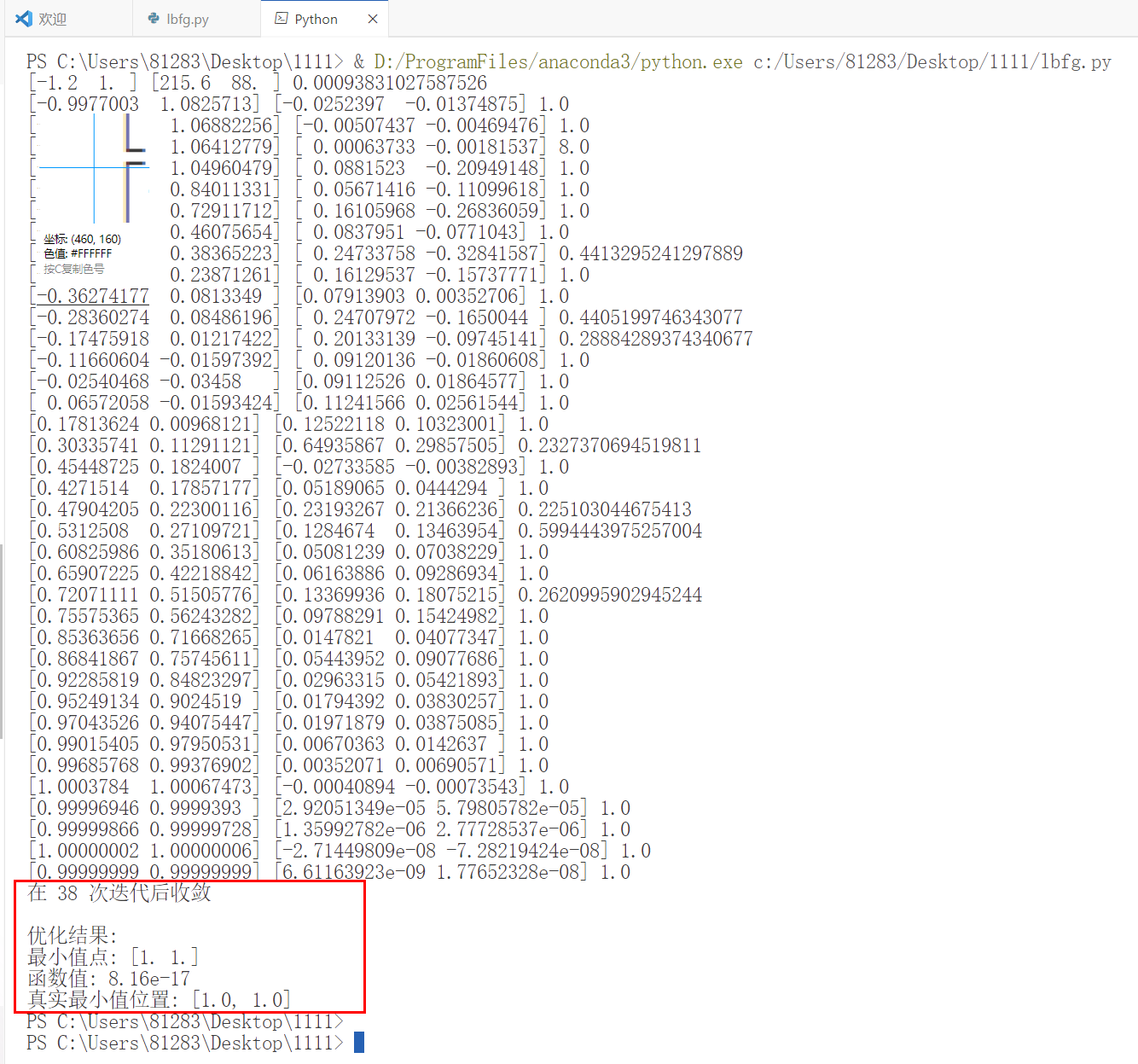
Task: Click the value 0.00093831027587526
Action: click(x=390, y=83)
